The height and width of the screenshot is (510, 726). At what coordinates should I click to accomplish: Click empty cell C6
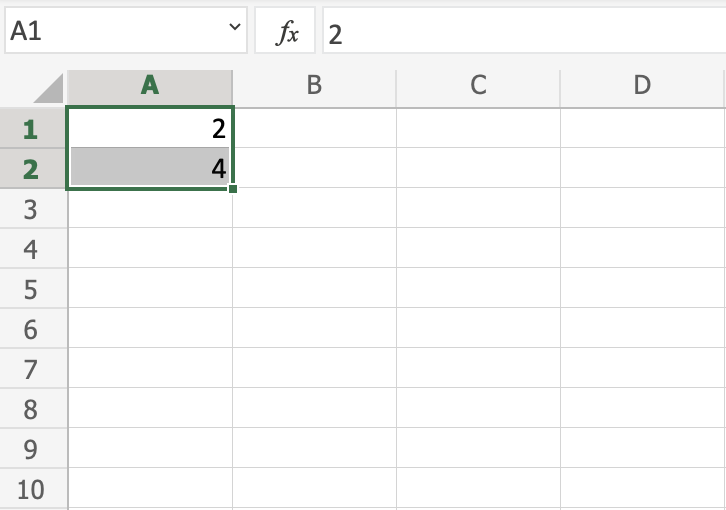pyautogui.click(x=478, y=328)
